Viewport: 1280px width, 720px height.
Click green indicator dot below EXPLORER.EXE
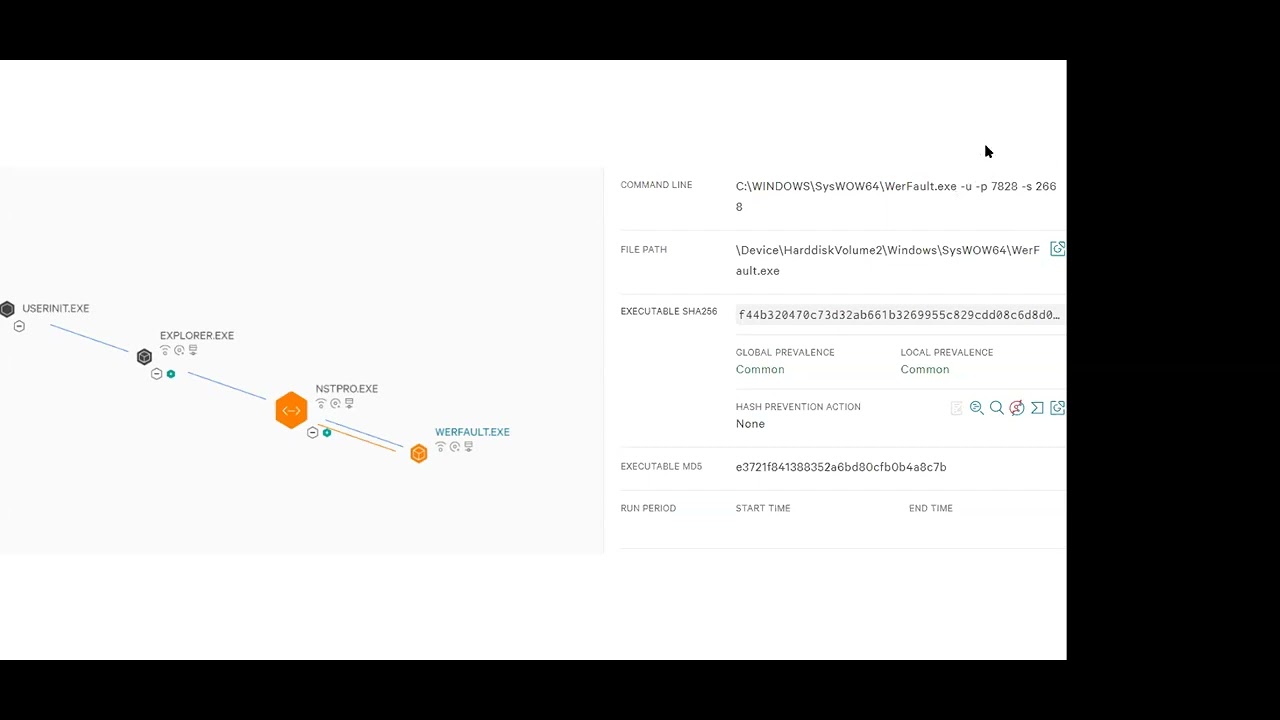pyautogui.click(x=171, y=374)
